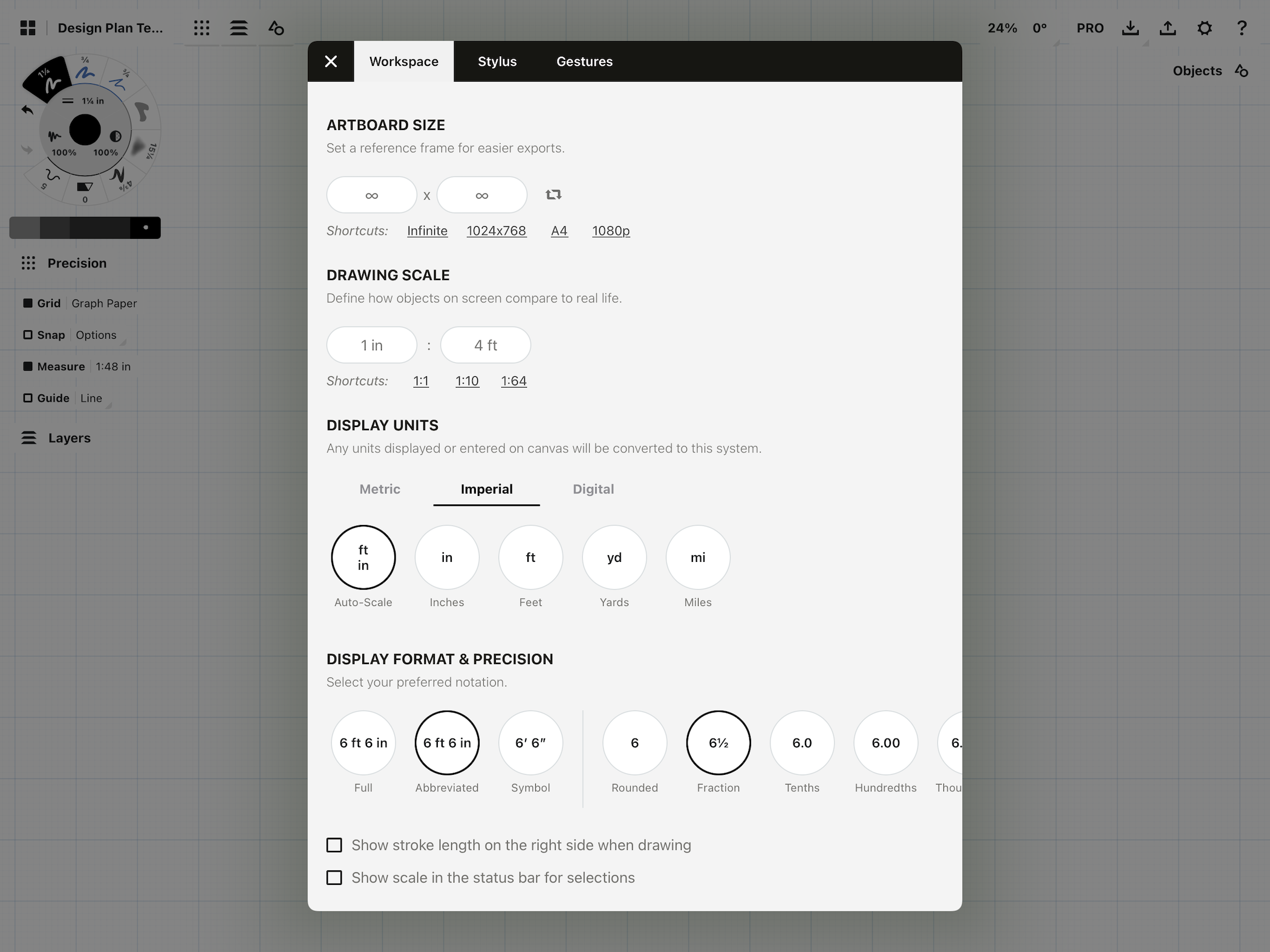Swap artboard width and height icon
This screenshot has height=952, width=1270.
(553, 195)
